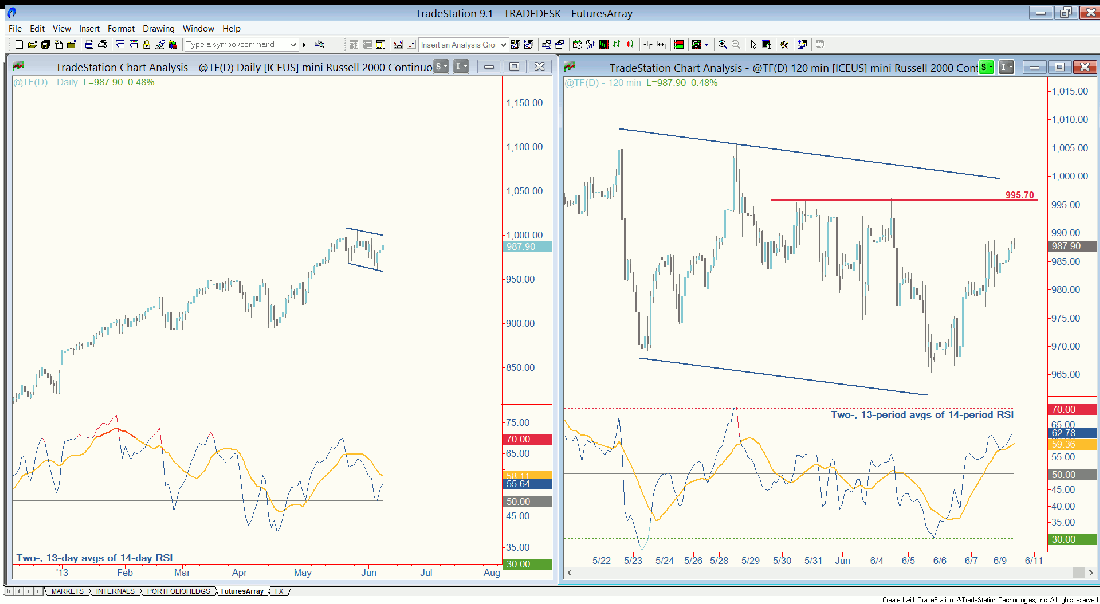Viewport: 1100px width, 604px height.
Task: Type in the symbol command input field
Action: pos(235,45)
